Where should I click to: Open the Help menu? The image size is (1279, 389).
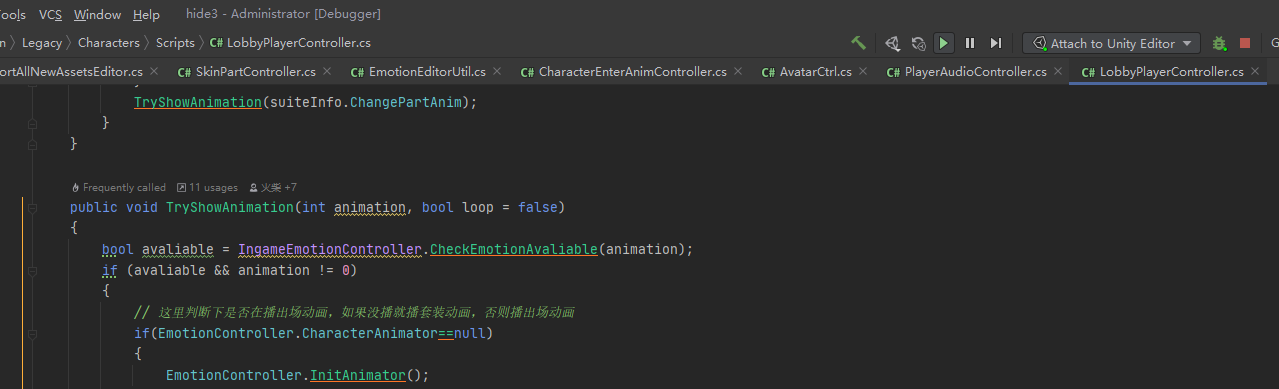(146, 14)
